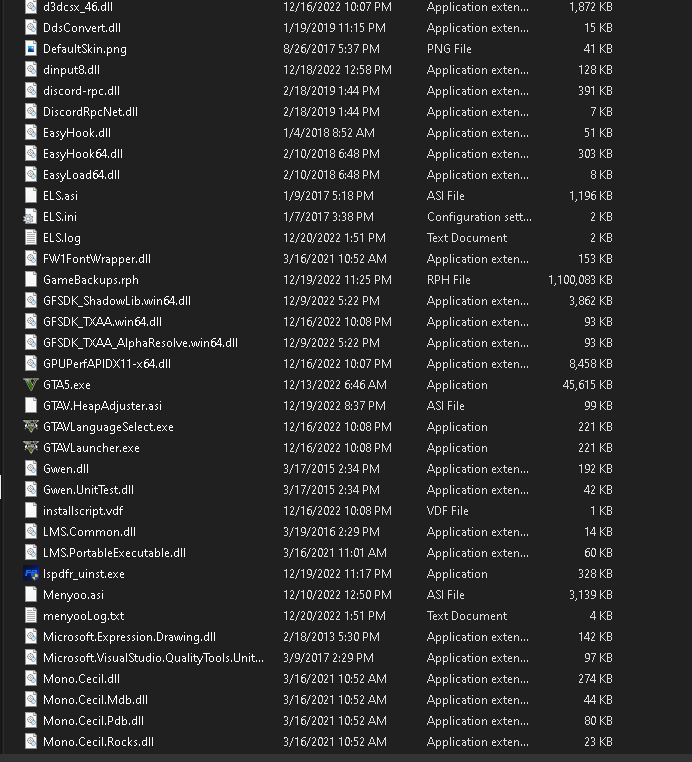Select the Mono.Cecil.Pdb.dll file name
692x762 pixels.
[x=93, y=721]
